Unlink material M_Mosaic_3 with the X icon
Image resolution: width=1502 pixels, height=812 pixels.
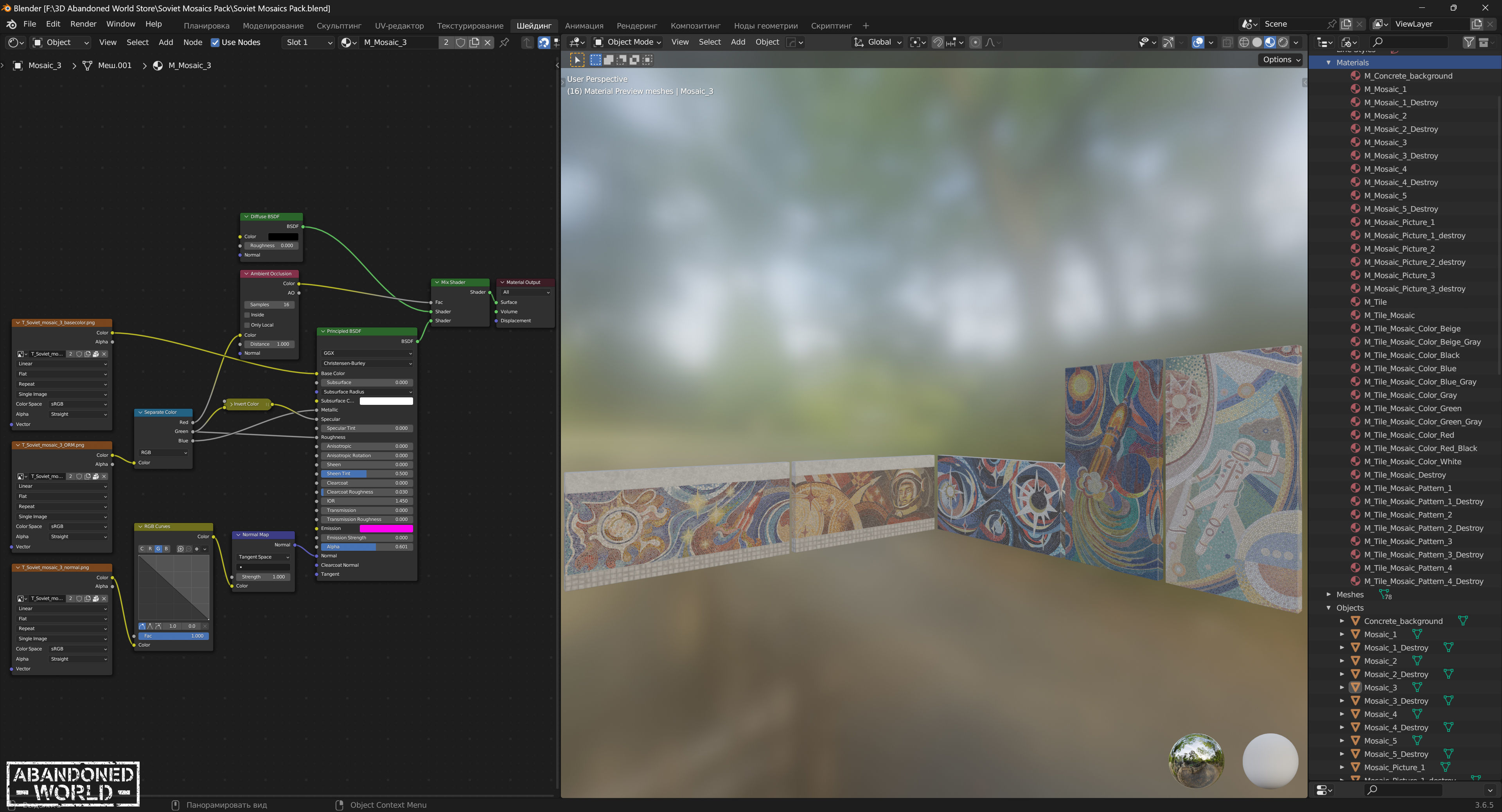pyautogui.click(x=488, y=42)
